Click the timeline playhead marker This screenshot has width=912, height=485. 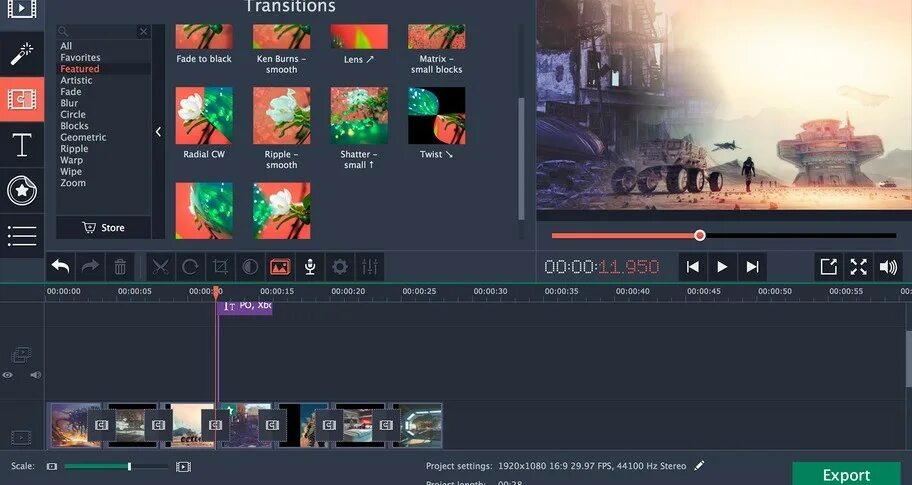216,292
